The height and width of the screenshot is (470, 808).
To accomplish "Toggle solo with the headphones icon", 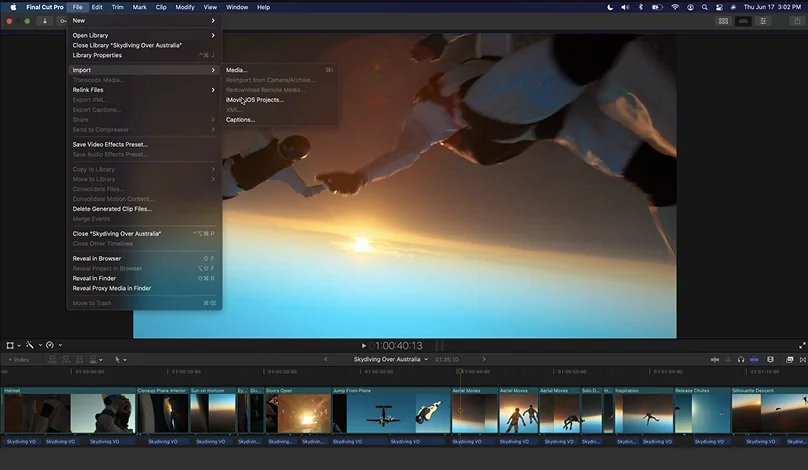I will 741,360.
